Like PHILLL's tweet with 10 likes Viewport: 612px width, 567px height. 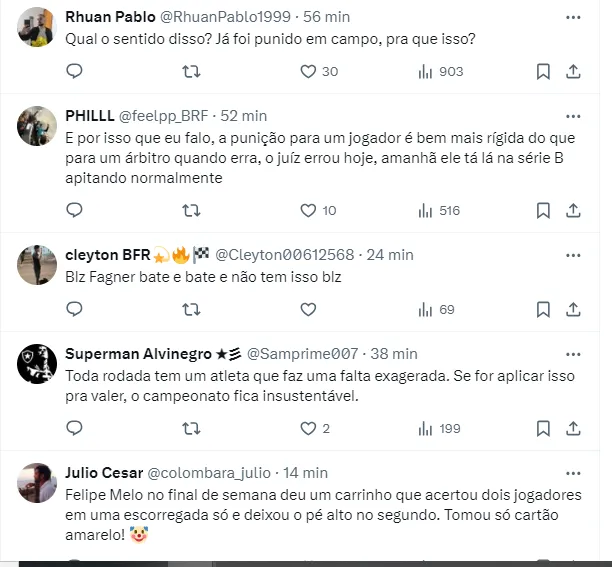[309, 210]
